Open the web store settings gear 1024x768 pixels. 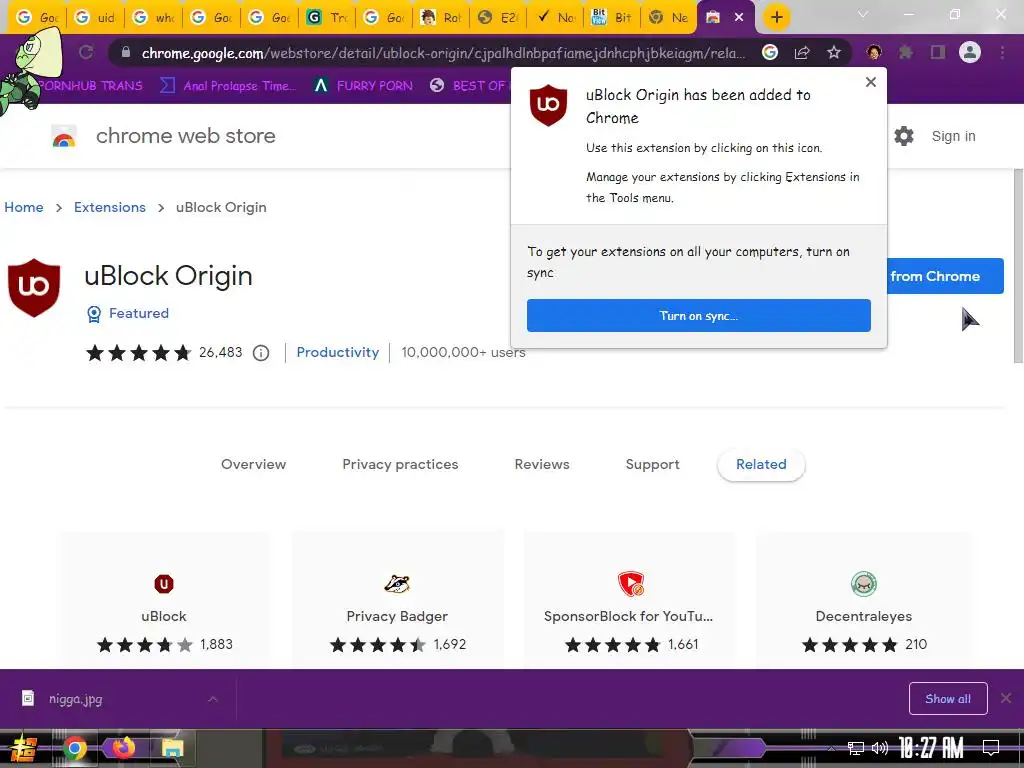[904, 136]
